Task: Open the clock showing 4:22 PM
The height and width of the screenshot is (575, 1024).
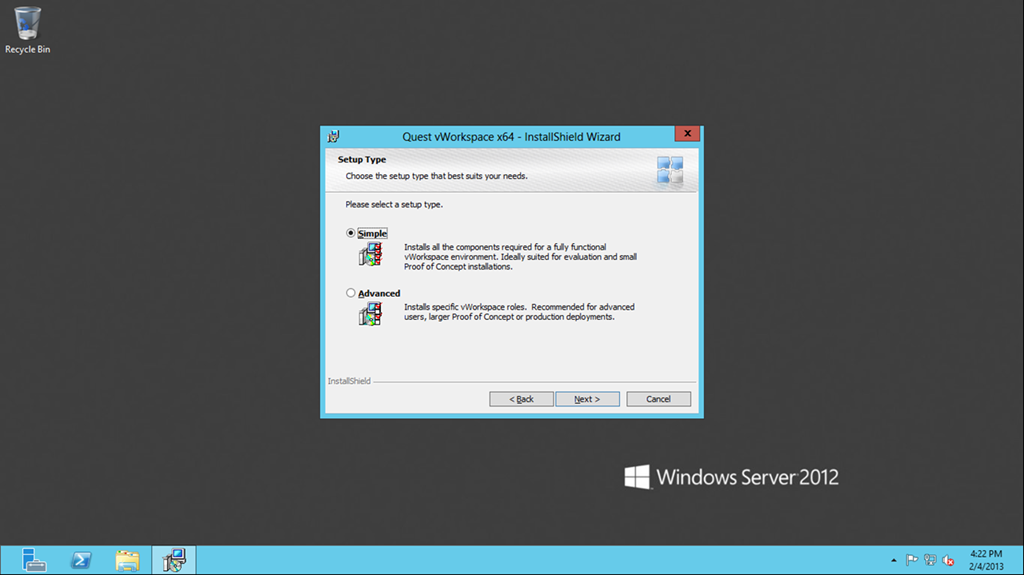Action: [x=985, y=560]
